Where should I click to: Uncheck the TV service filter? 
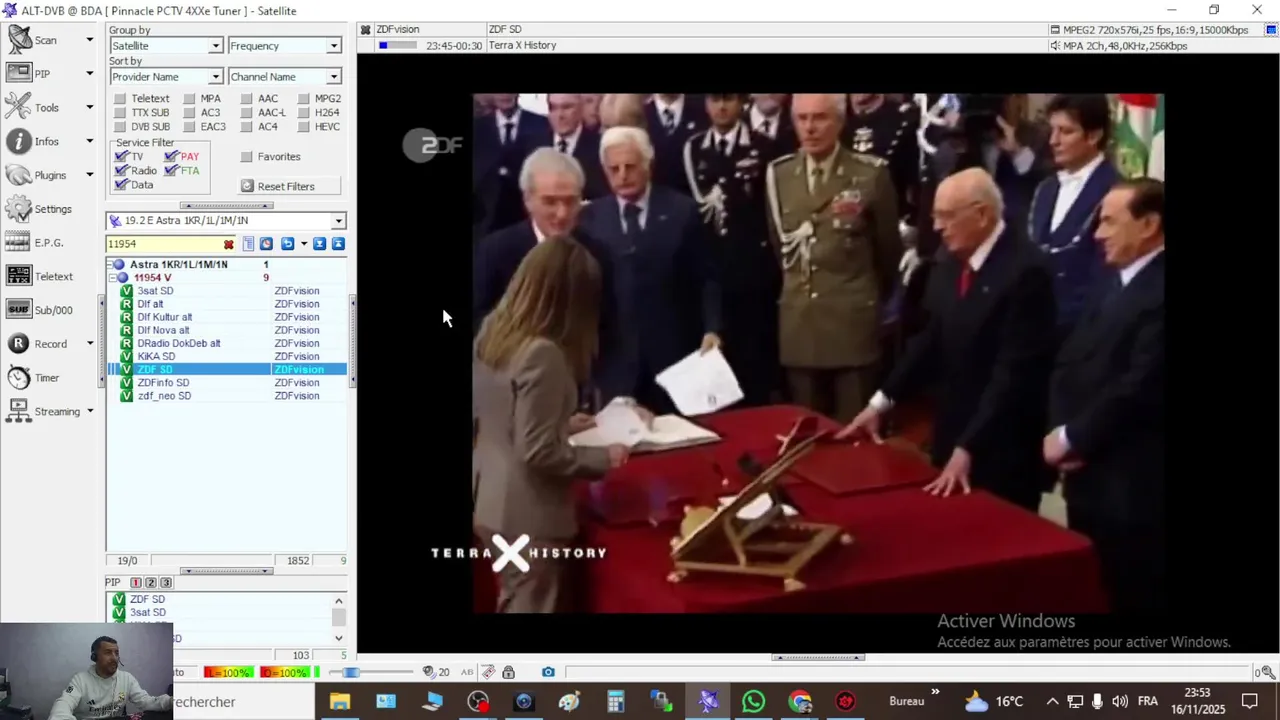121,157
